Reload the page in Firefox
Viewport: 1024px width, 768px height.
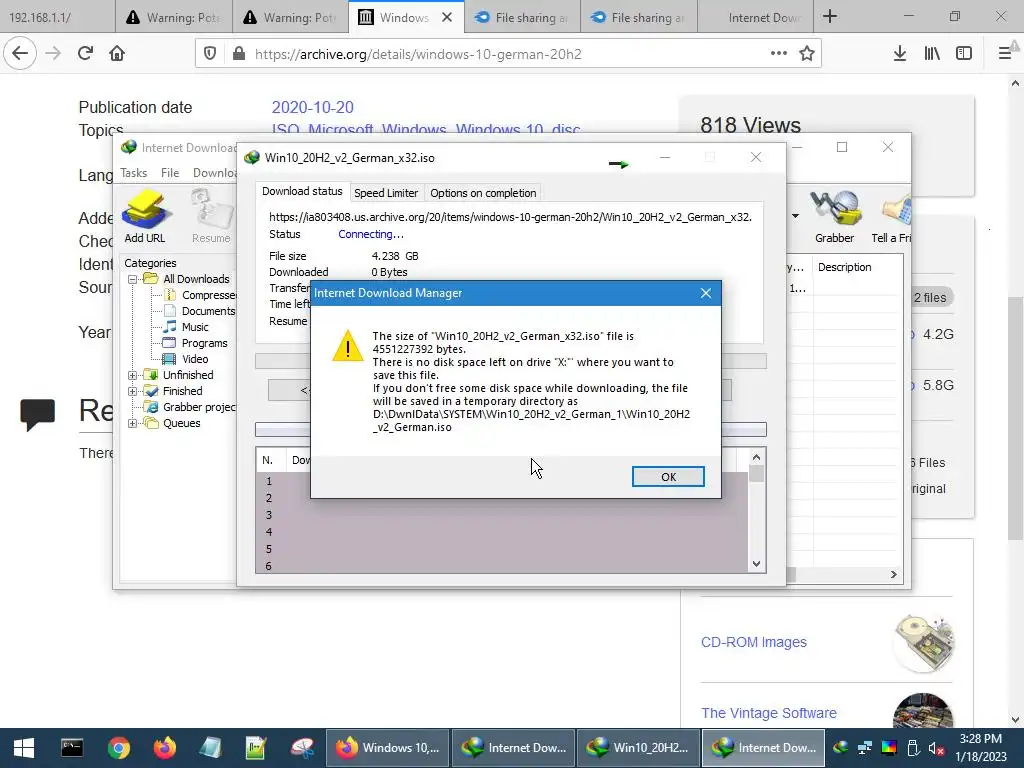[x=86, y=54]
